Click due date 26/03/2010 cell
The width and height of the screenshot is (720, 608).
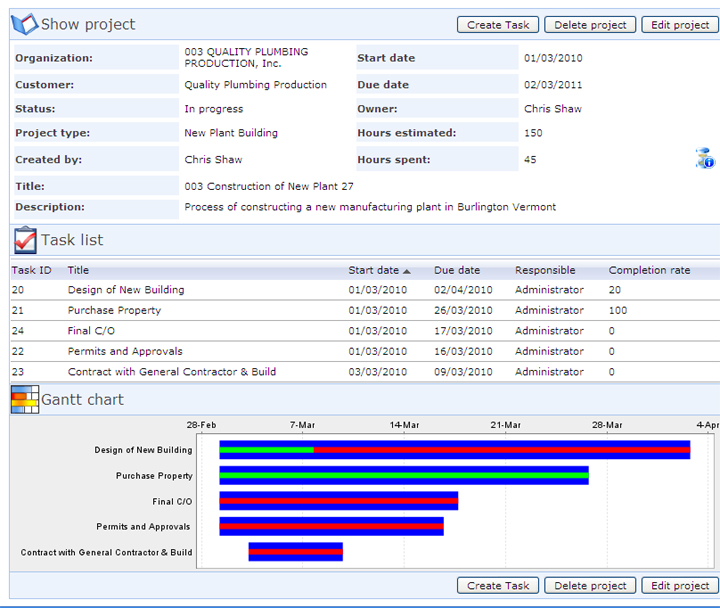click(463, 310)
